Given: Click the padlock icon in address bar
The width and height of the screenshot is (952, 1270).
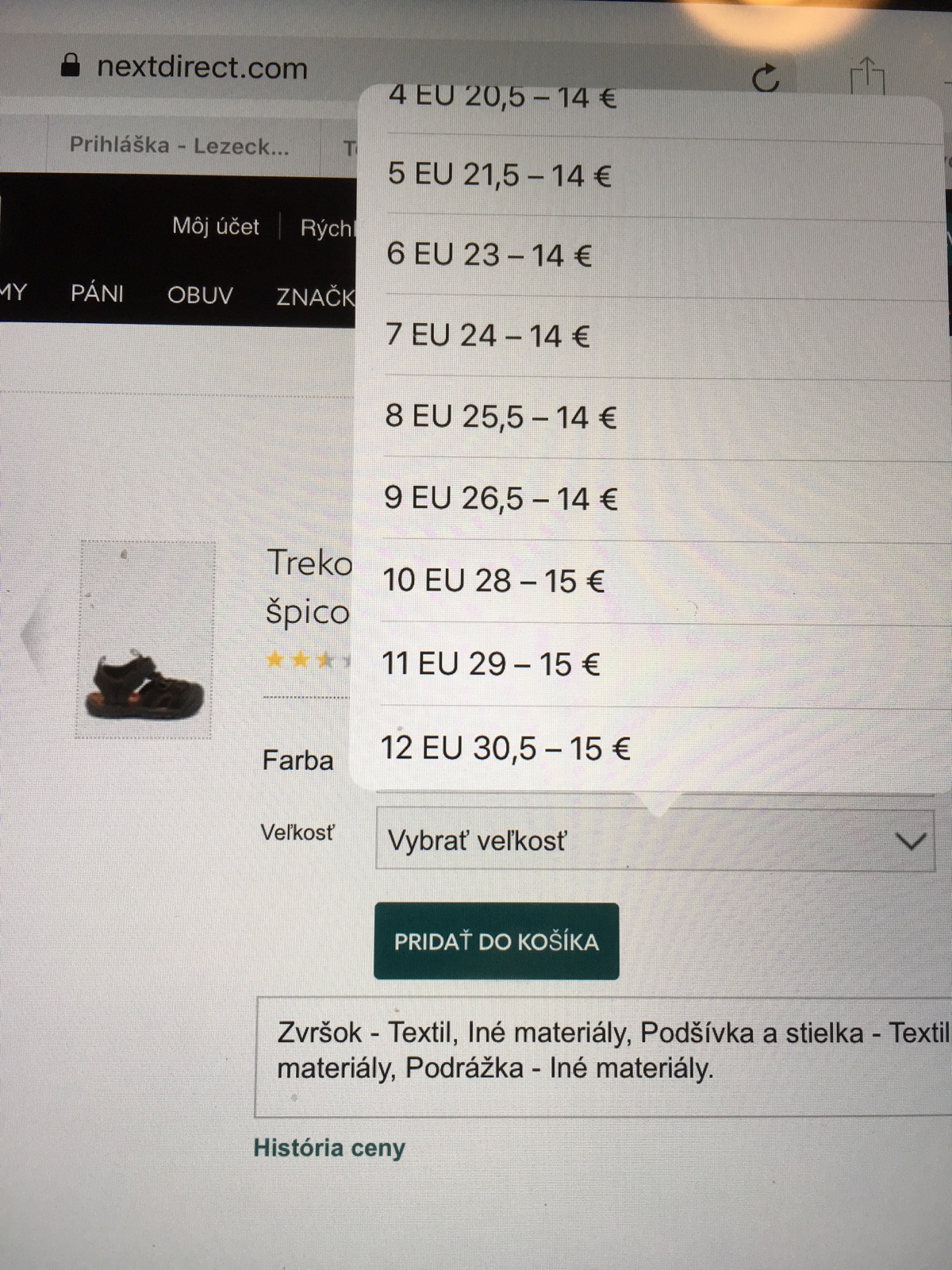Looking at the screenshot, I should [71, 65].
